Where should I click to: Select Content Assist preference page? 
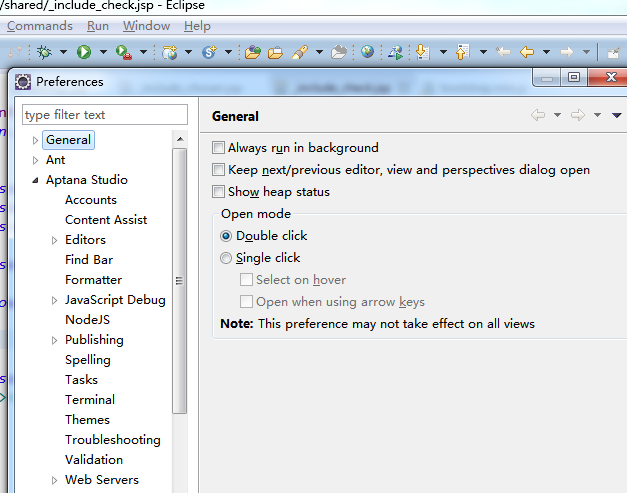[106, 220]
